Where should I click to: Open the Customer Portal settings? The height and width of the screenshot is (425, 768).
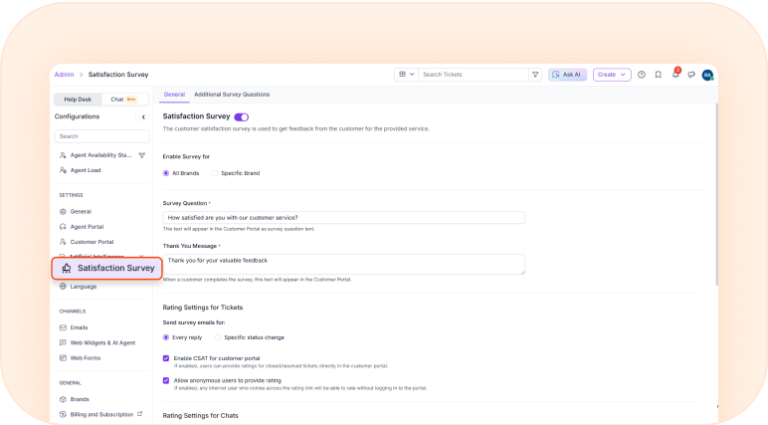[92, 242]
